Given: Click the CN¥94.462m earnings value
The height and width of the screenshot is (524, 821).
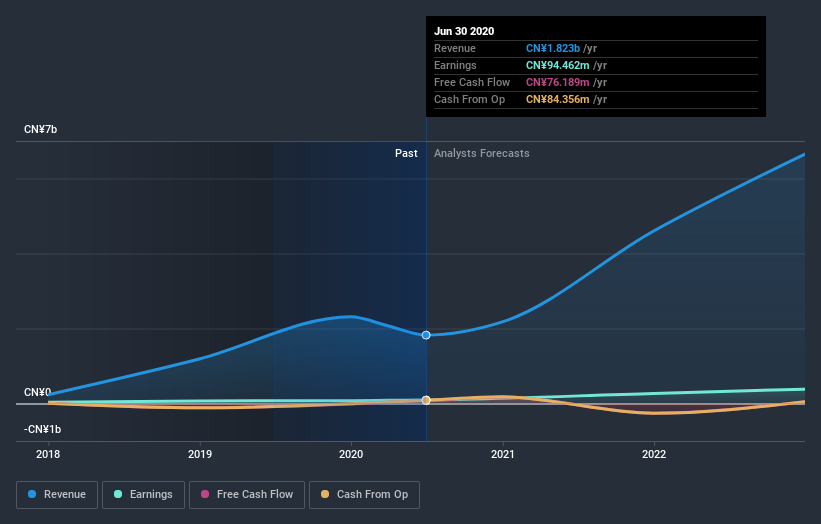Looking at the screenshot, I should pyautogui.click(x=558, y=65).
